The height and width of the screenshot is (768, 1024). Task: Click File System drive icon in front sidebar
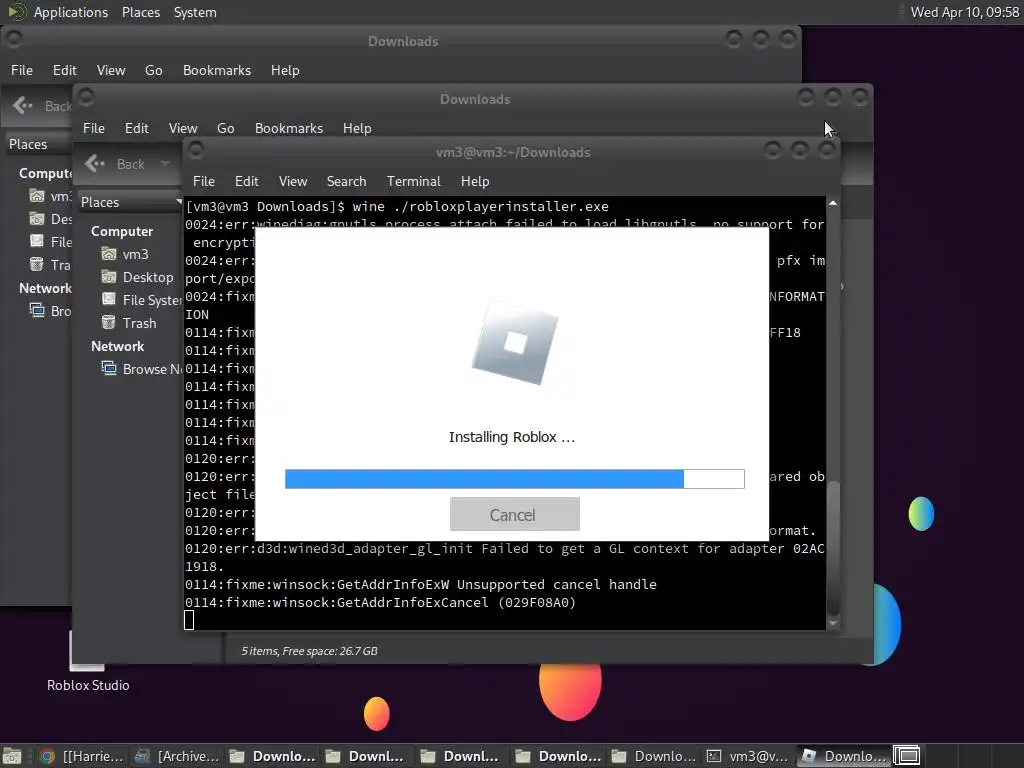(108, 299)
